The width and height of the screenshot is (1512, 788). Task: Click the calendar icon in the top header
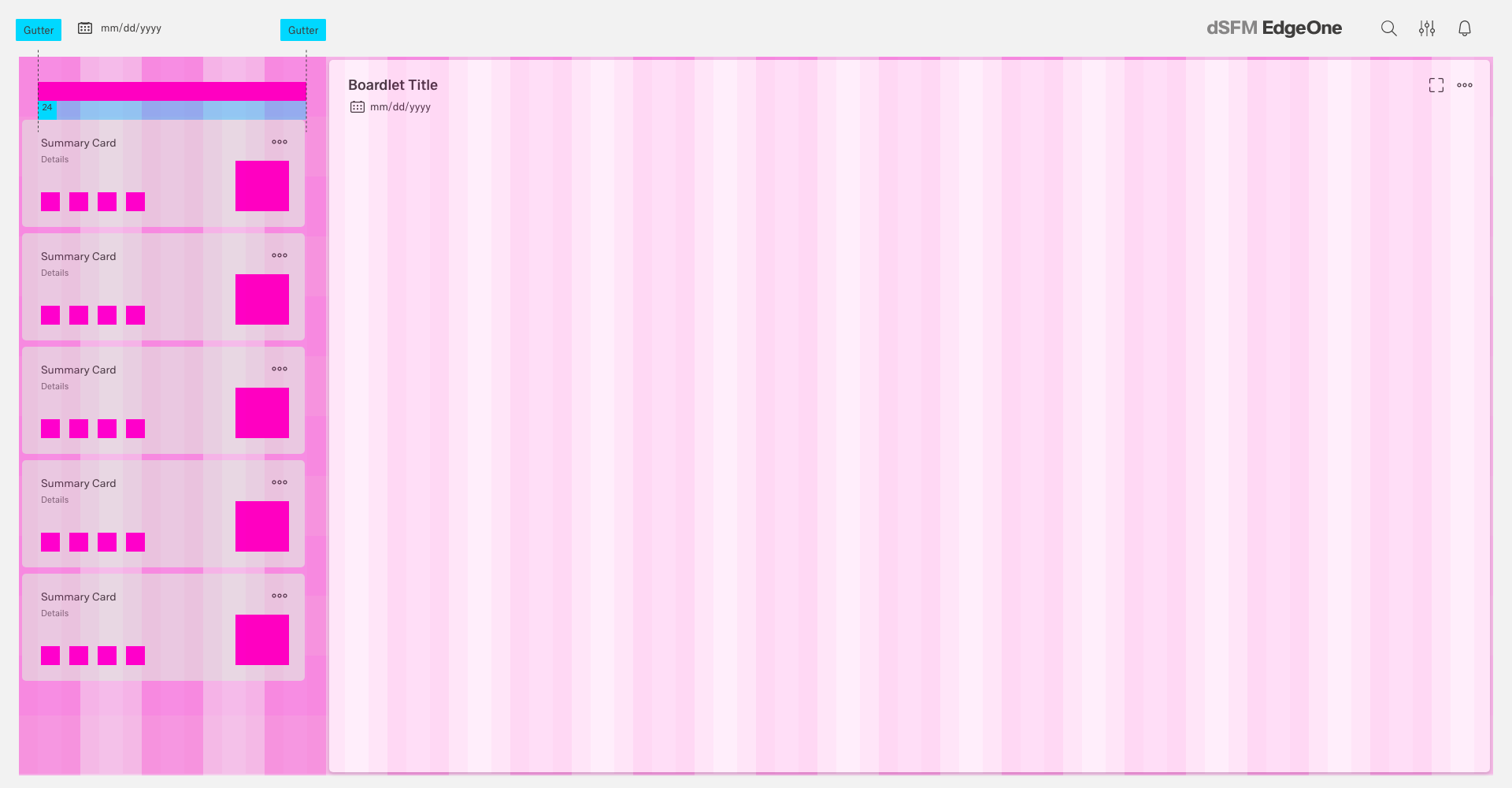click(x=85, y=28)
